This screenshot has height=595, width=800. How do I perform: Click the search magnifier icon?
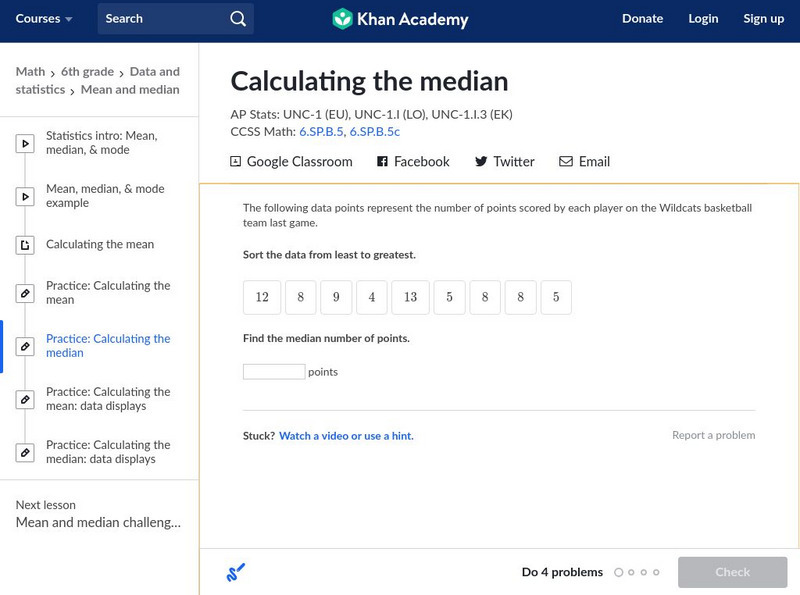(x=237, y=18)
